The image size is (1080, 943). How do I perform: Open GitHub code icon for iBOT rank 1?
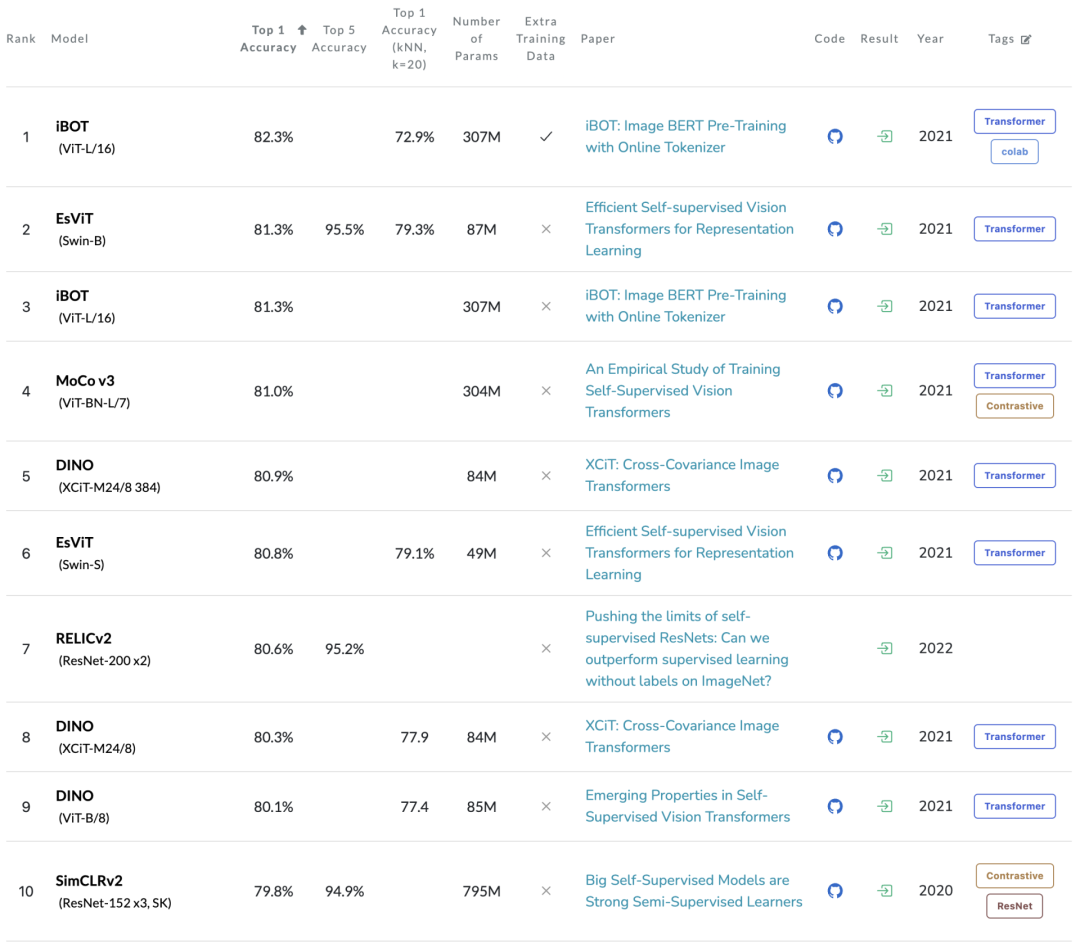[x=835, y=136]
